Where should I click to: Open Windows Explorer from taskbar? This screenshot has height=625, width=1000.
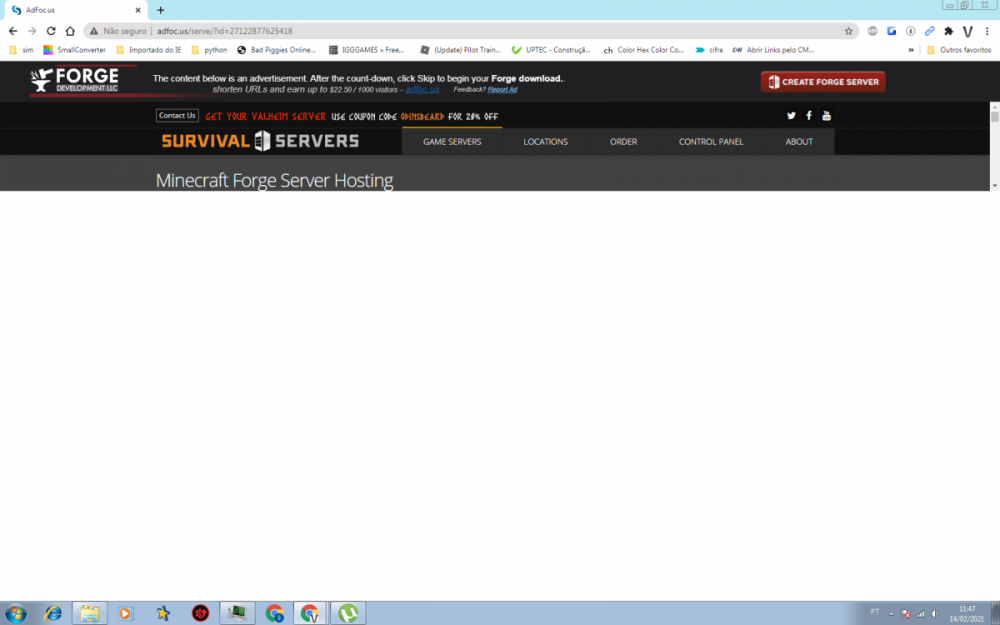pyautogui.click(x=89, y=614)
